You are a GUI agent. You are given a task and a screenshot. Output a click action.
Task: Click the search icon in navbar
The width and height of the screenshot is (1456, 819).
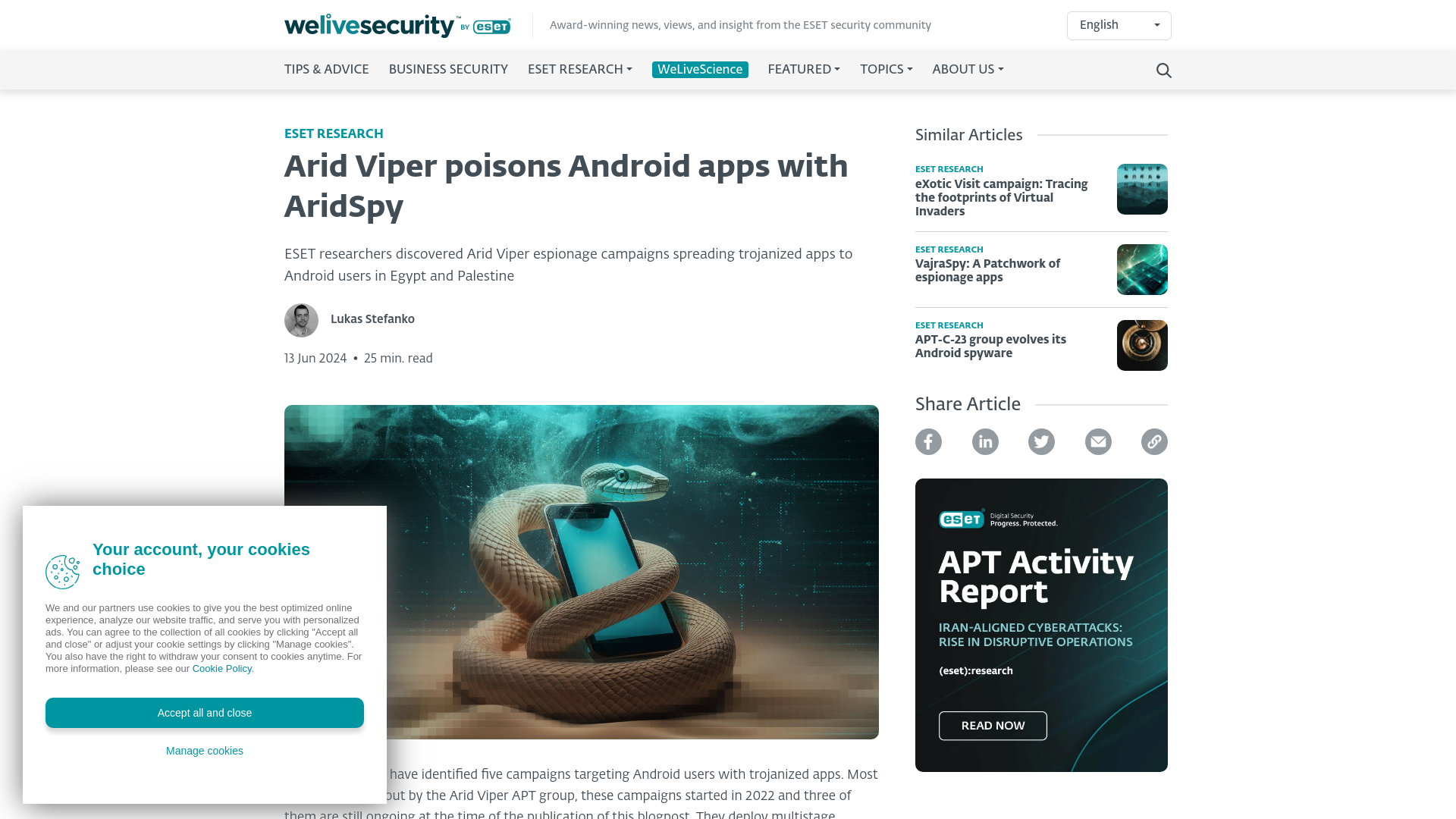[1163, 70]
